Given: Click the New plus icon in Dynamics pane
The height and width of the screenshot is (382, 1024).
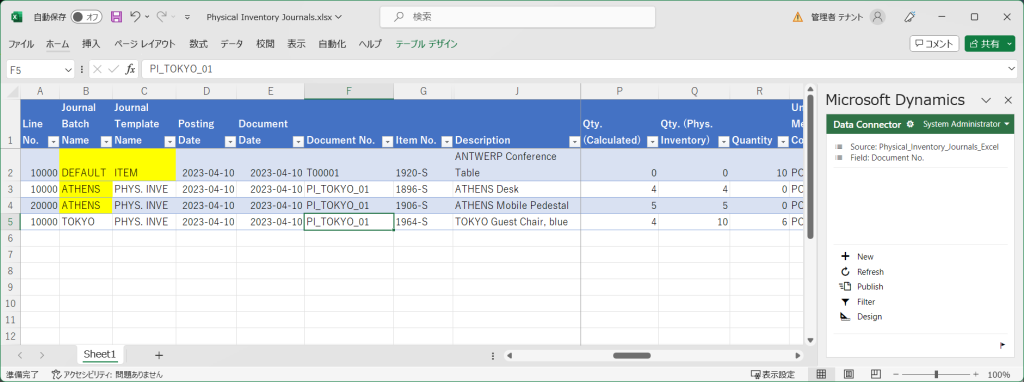Looking at the screenshot, I should [x=845, y=257].
